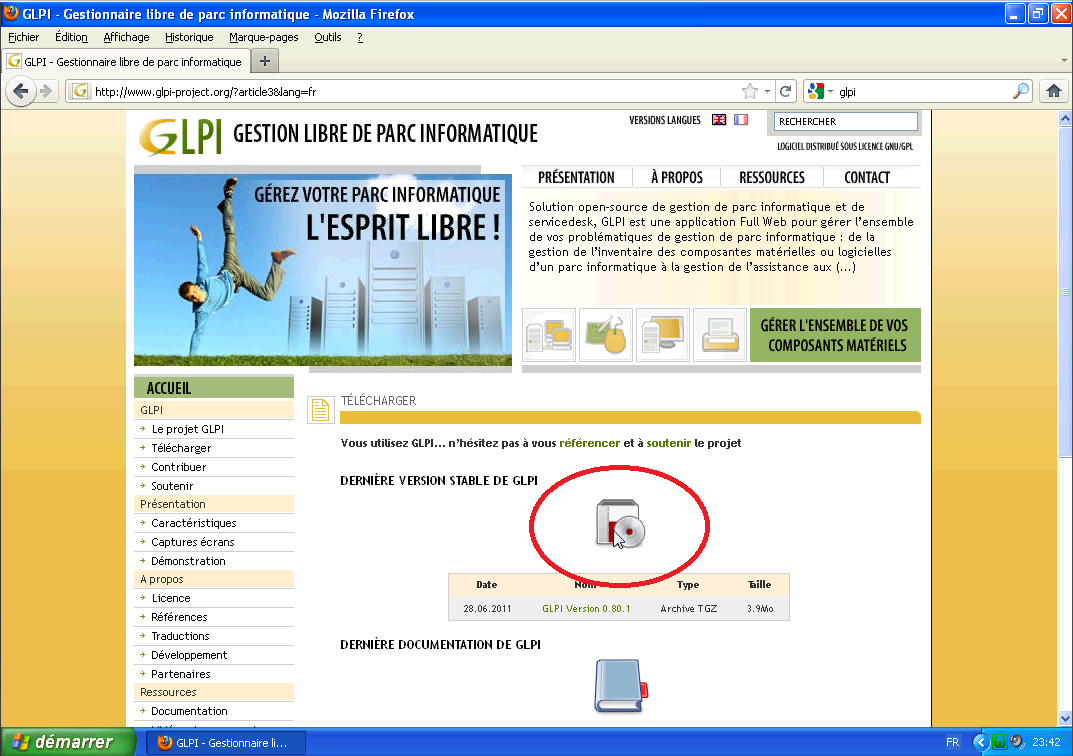The image size is (1073, 756).
Task: Click the Firefox back arrow button
Action: [21, 91]
